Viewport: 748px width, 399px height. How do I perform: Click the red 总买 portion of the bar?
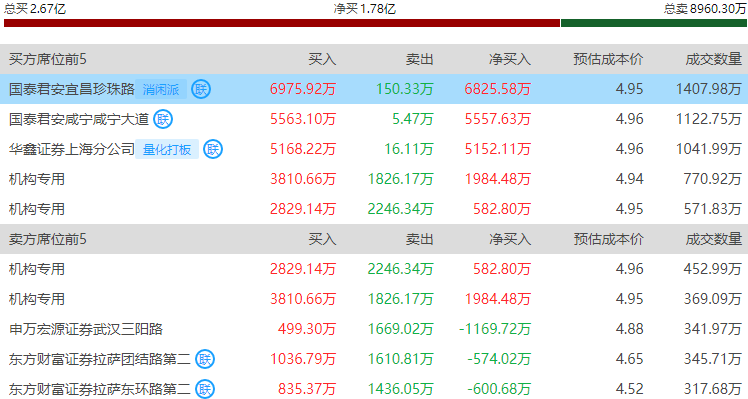tap(281, 23)
